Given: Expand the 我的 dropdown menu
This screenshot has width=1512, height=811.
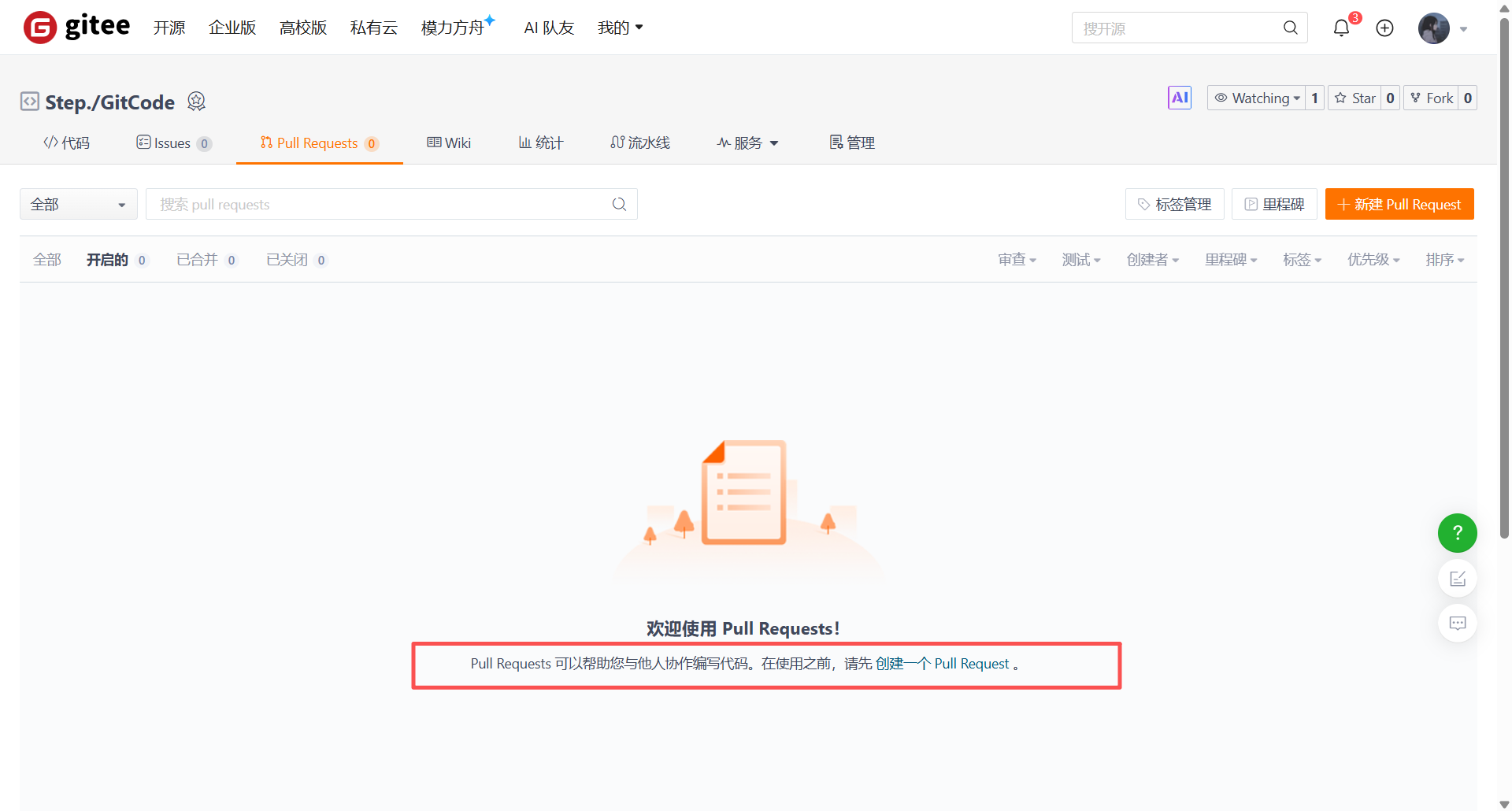Looking at the screenshot, I should [x=621, y=28].
